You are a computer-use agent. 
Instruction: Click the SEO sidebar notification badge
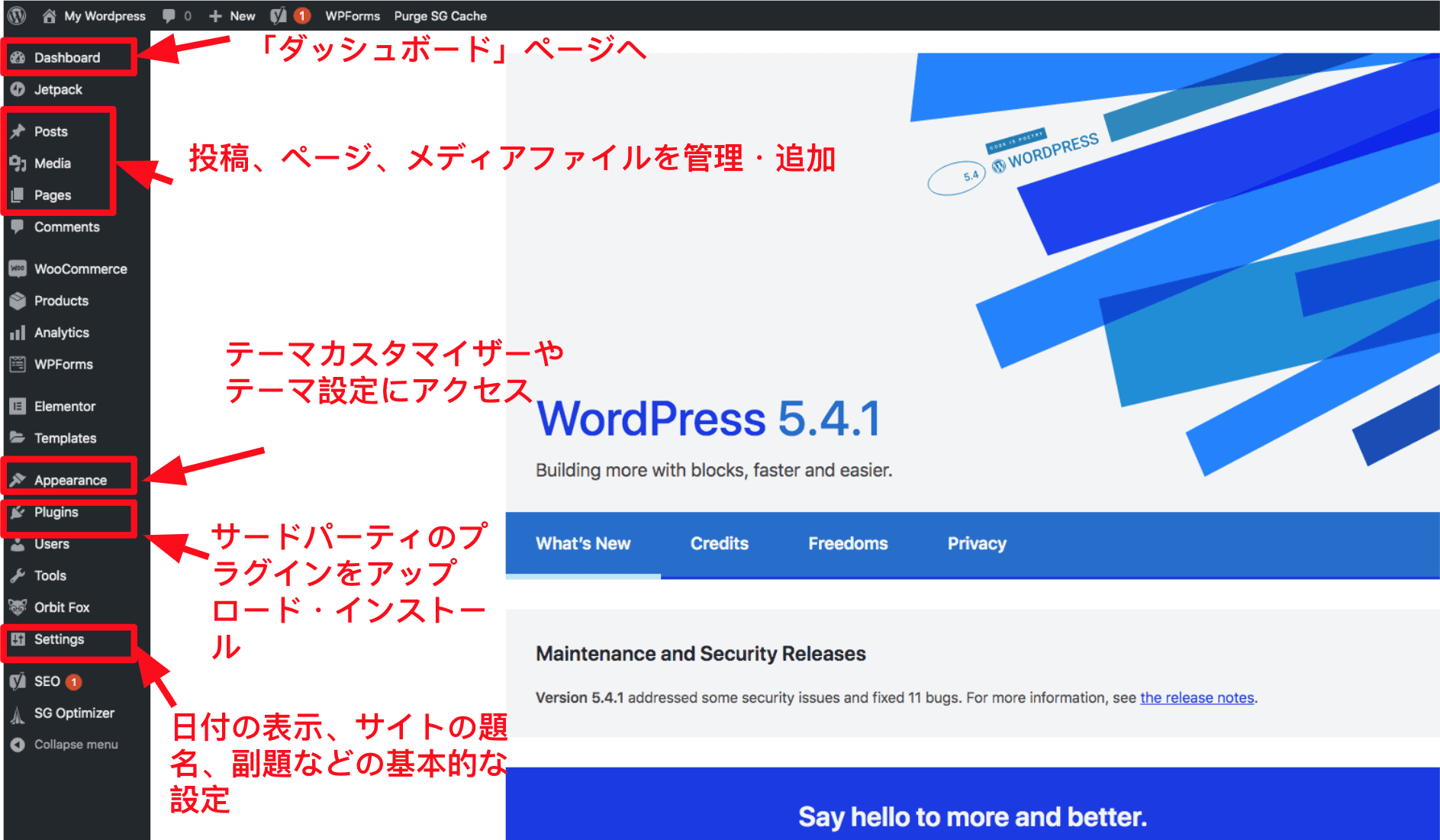pyautogui.click(x=74, y=682)
